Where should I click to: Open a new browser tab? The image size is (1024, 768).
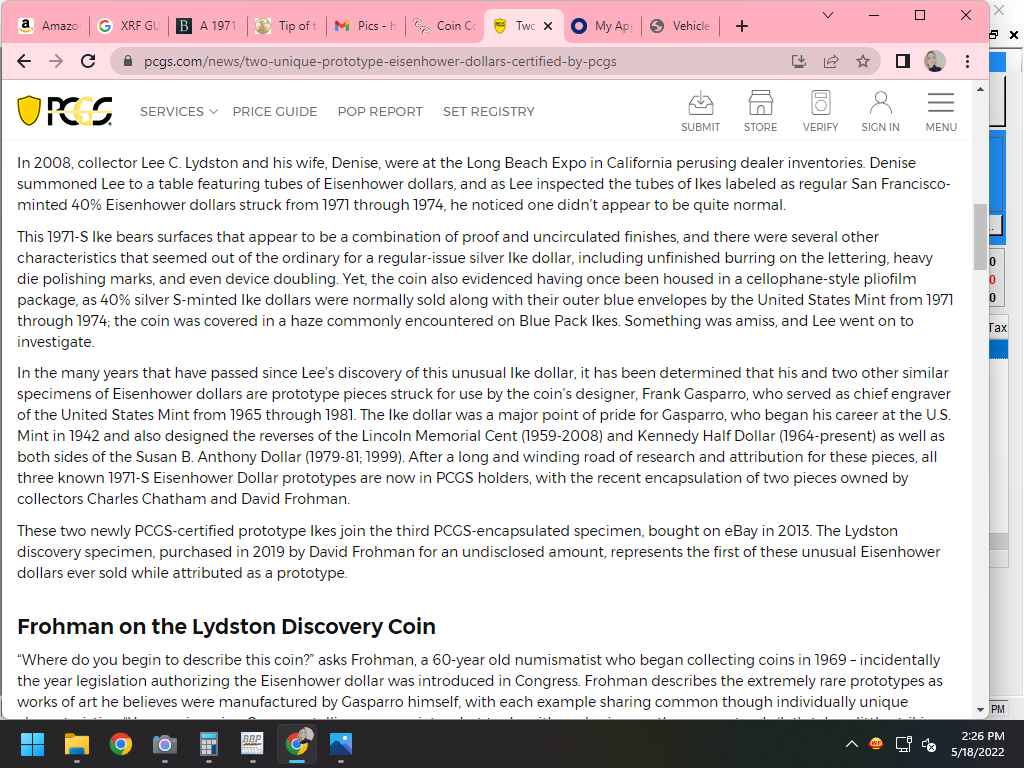pyautogui.click(x=741, y=26)
